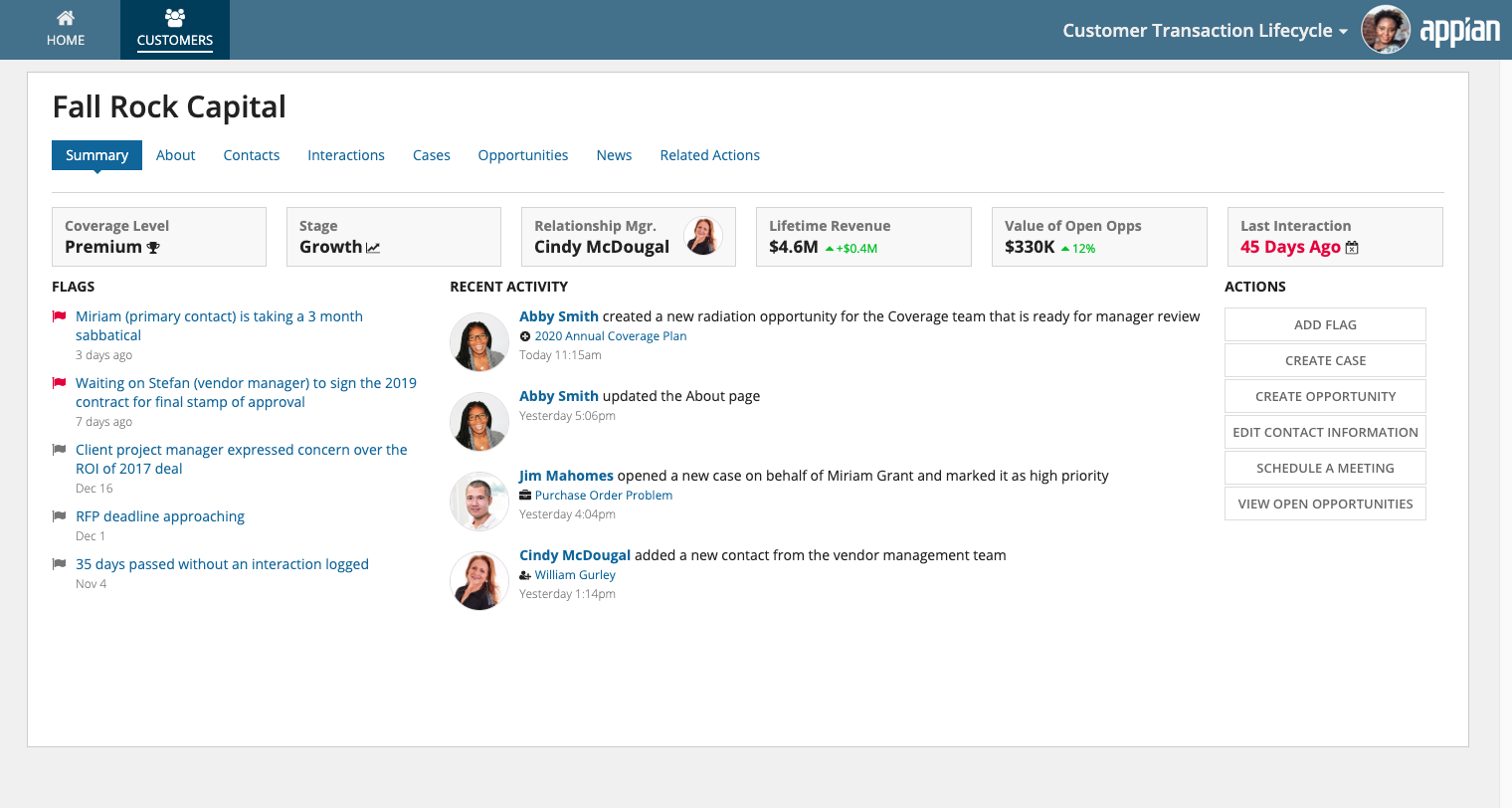Click the gray flag for 35 days passed
The height and width of the screenshot is (808, 1512).
click(x=59, y=564)
